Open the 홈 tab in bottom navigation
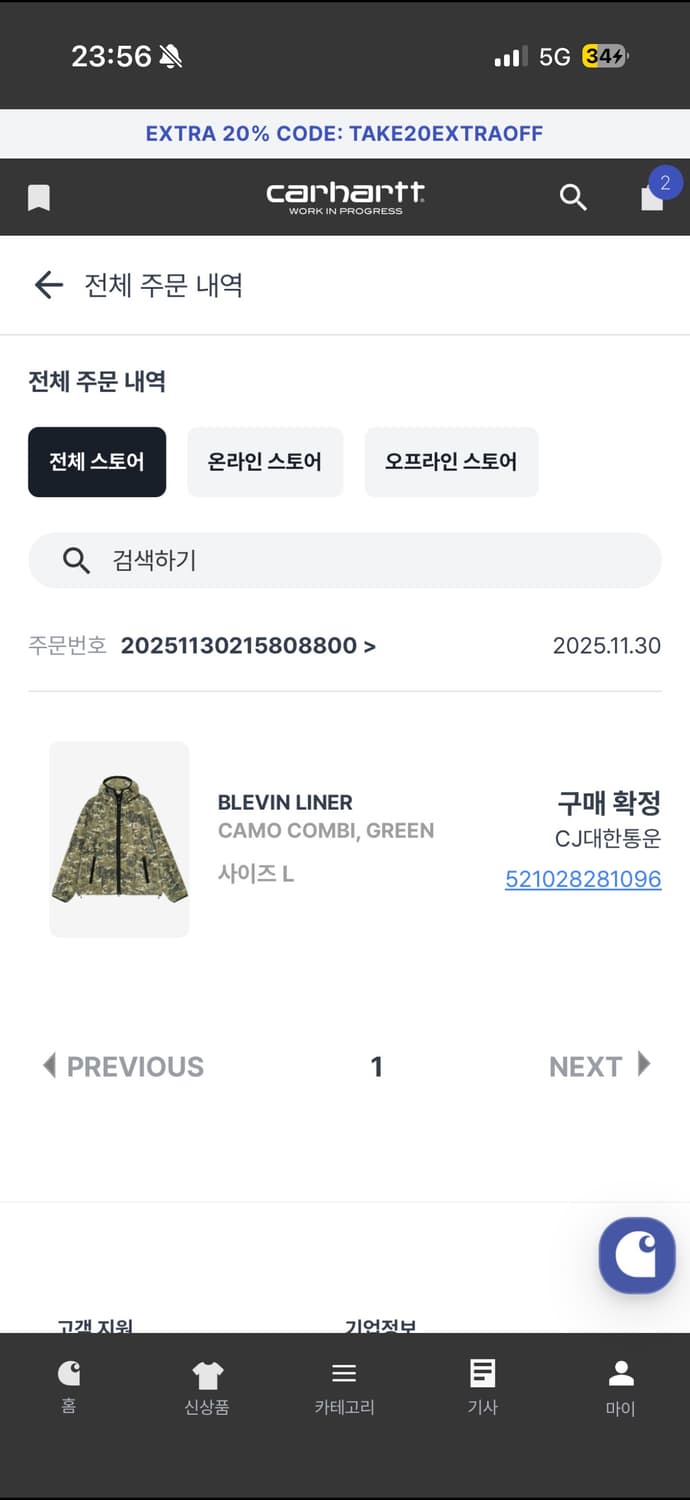The width and height of the screenshot is (690, 1500). tap(68, 1385)
